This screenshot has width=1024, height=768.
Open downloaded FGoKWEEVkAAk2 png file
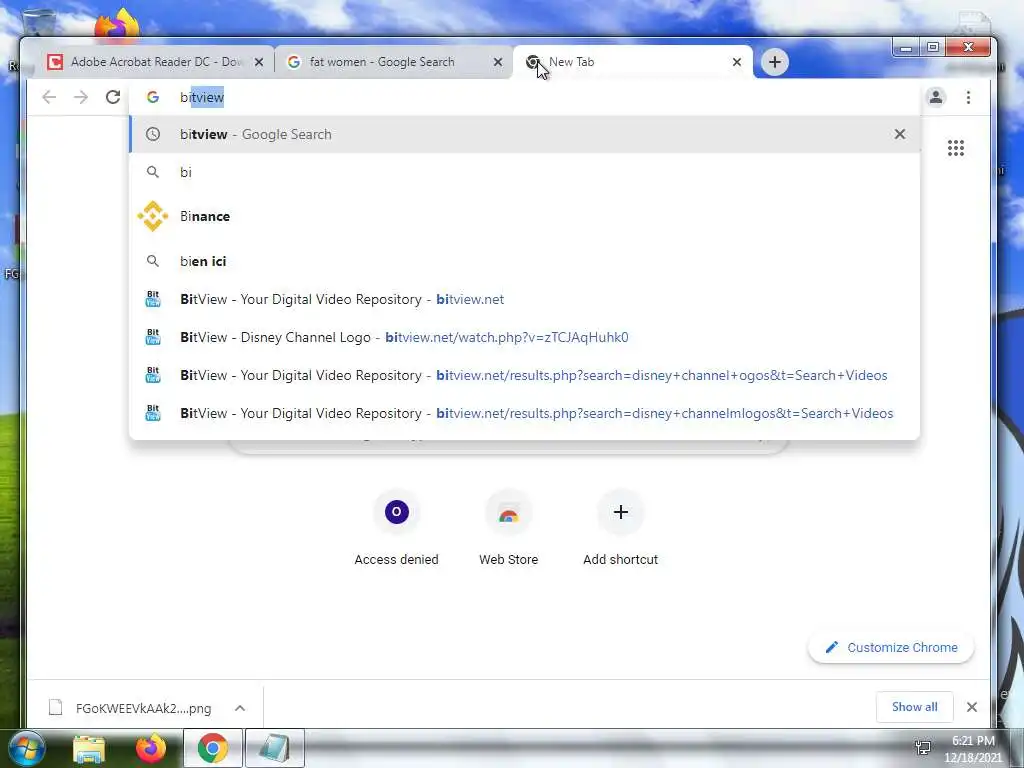tap(131, 708)
